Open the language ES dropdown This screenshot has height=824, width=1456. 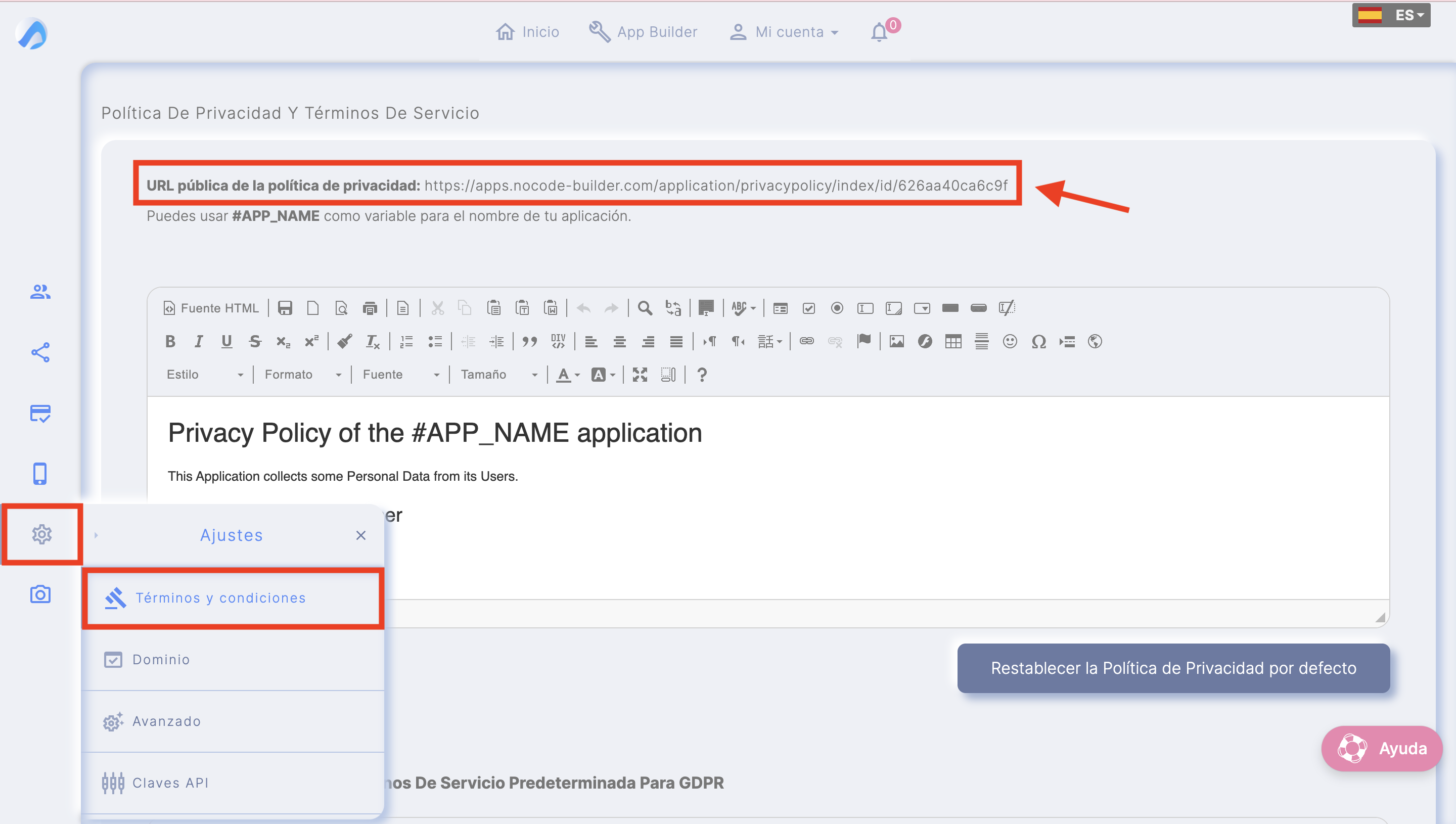coord(1391,15)
